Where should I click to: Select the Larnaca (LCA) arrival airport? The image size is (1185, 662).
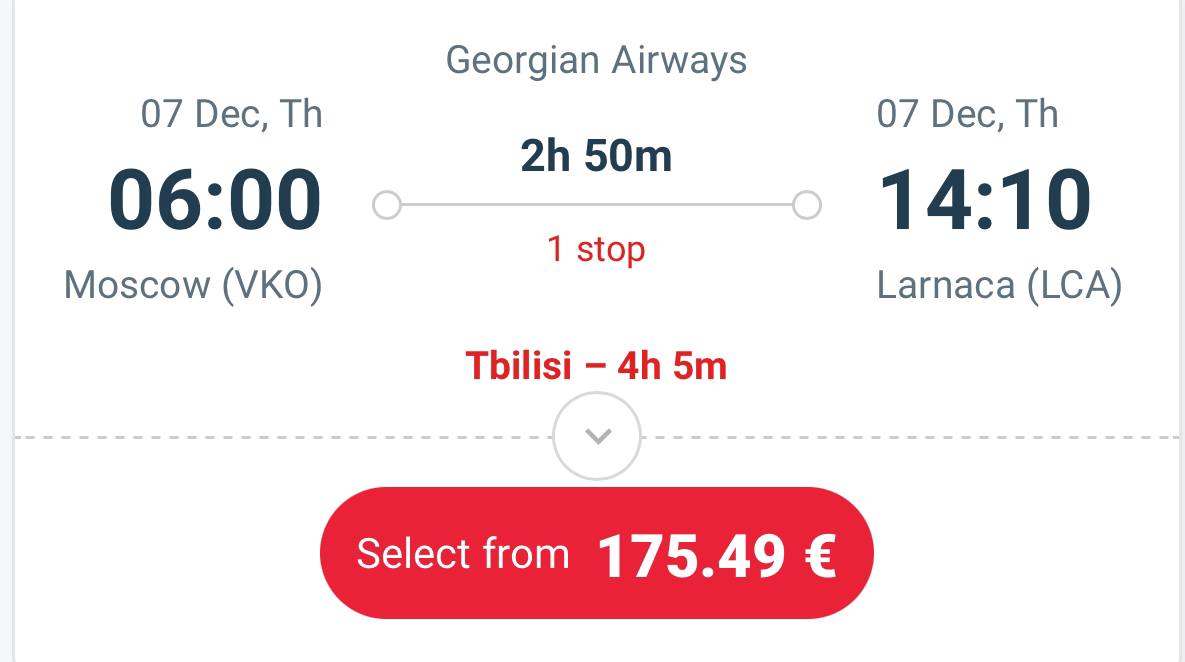tap(999, 286)
